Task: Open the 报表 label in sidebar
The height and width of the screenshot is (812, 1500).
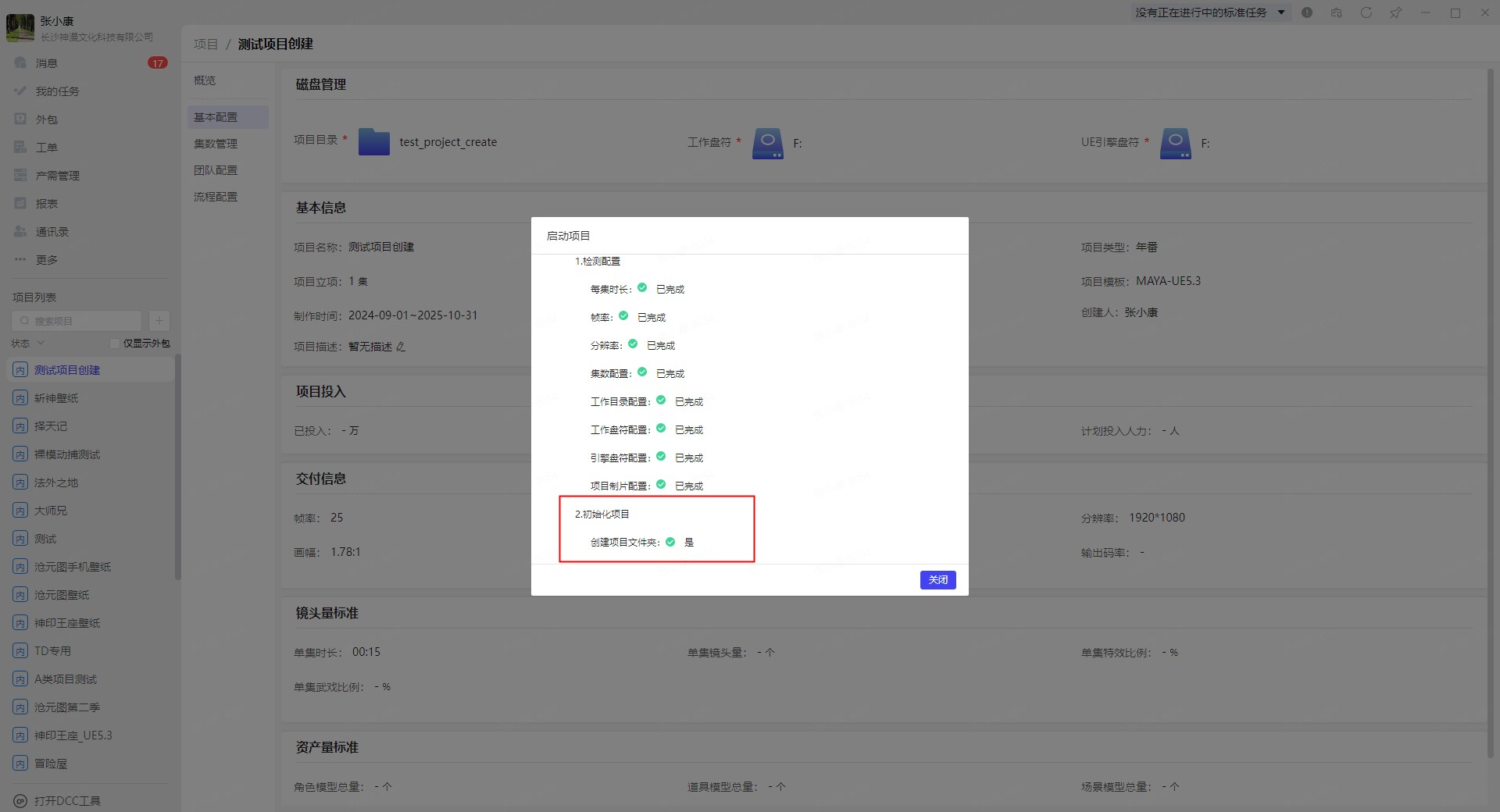Action: [47, 204]
